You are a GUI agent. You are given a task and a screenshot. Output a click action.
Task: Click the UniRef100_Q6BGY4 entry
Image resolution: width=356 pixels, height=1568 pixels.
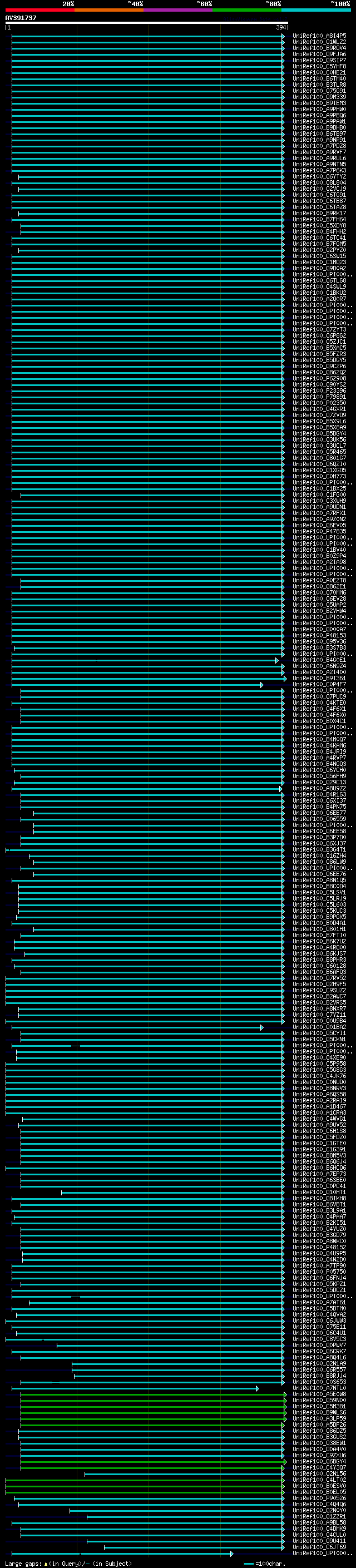coord(319,1461)
